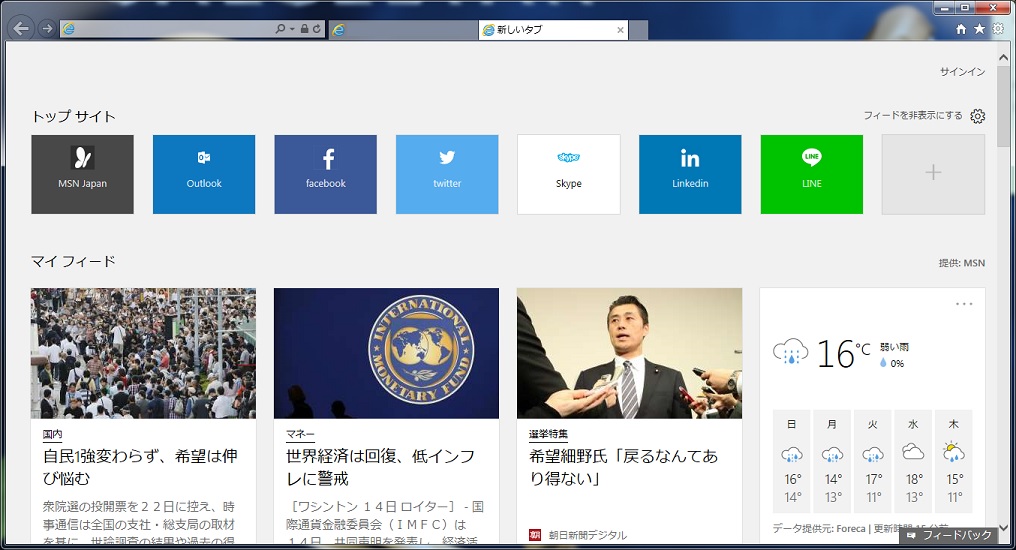Open the crowd photo news thumbnail

point(143,353)
